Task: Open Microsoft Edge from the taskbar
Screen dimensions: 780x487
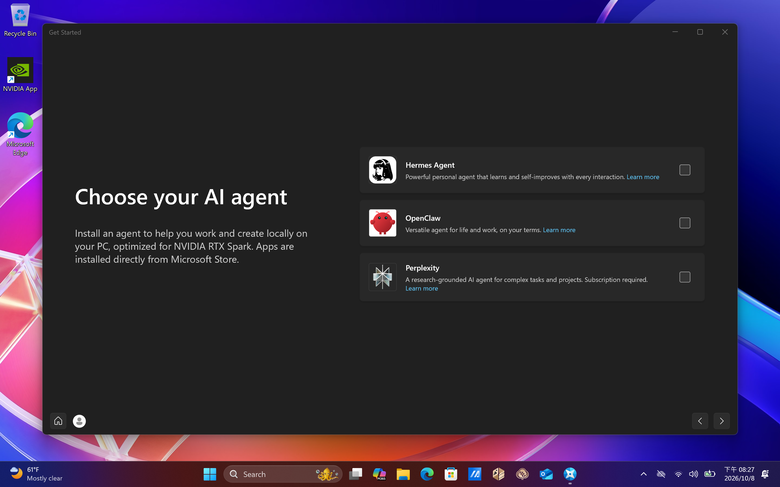Action: tap(427, 474)
